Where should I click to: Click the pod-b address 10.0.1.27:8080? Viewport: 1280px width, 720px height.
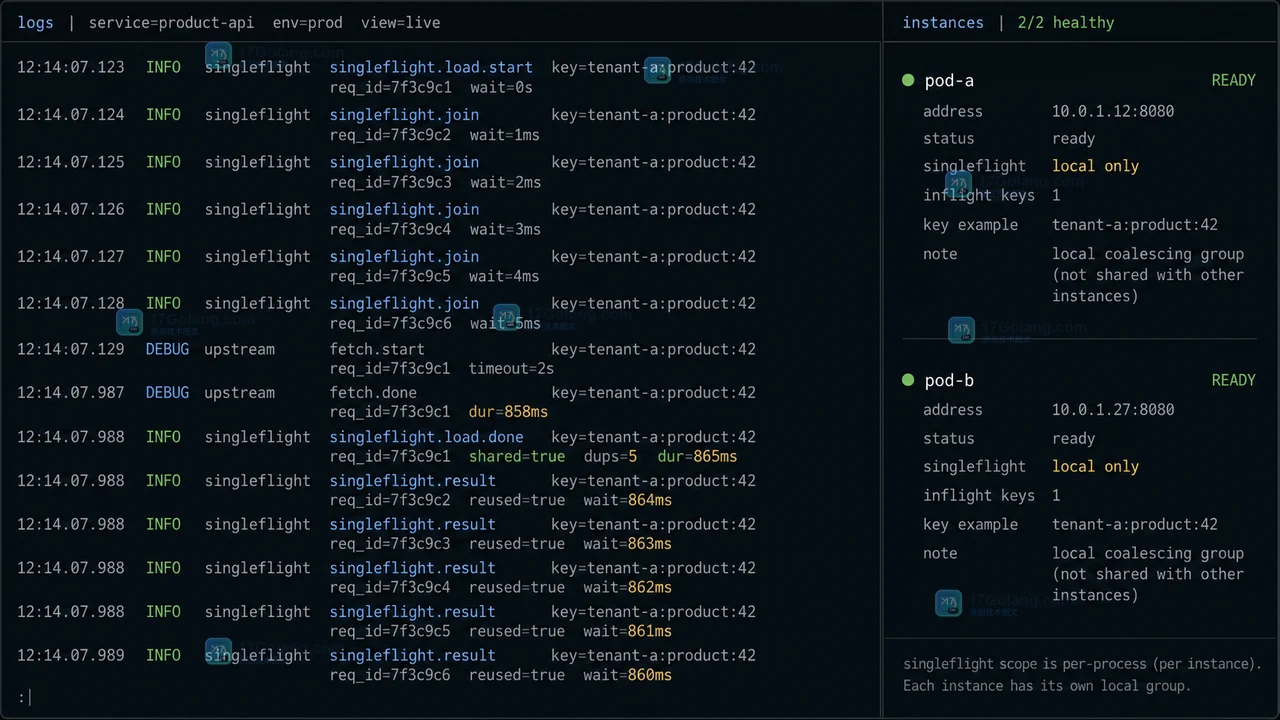click(1113, 409)
